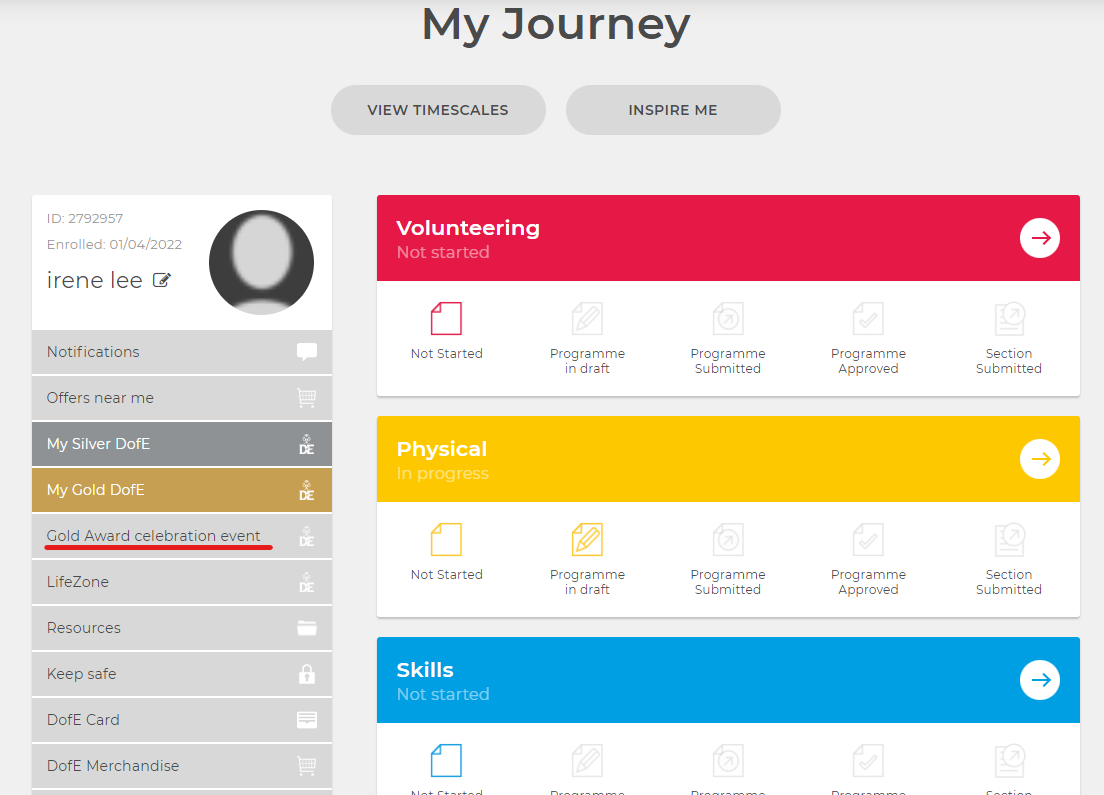Open Notifications in the sidebar
1104x795 pixels.
[182, 352]
